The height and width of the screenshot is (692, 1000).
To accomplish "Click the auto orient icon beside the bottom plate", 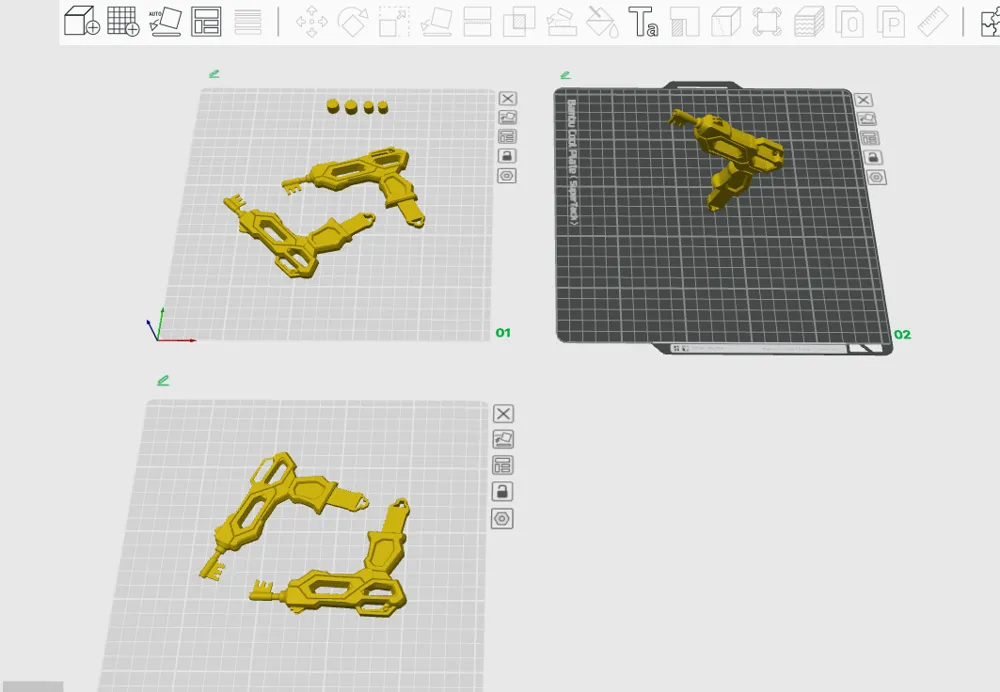I will 503,439.
